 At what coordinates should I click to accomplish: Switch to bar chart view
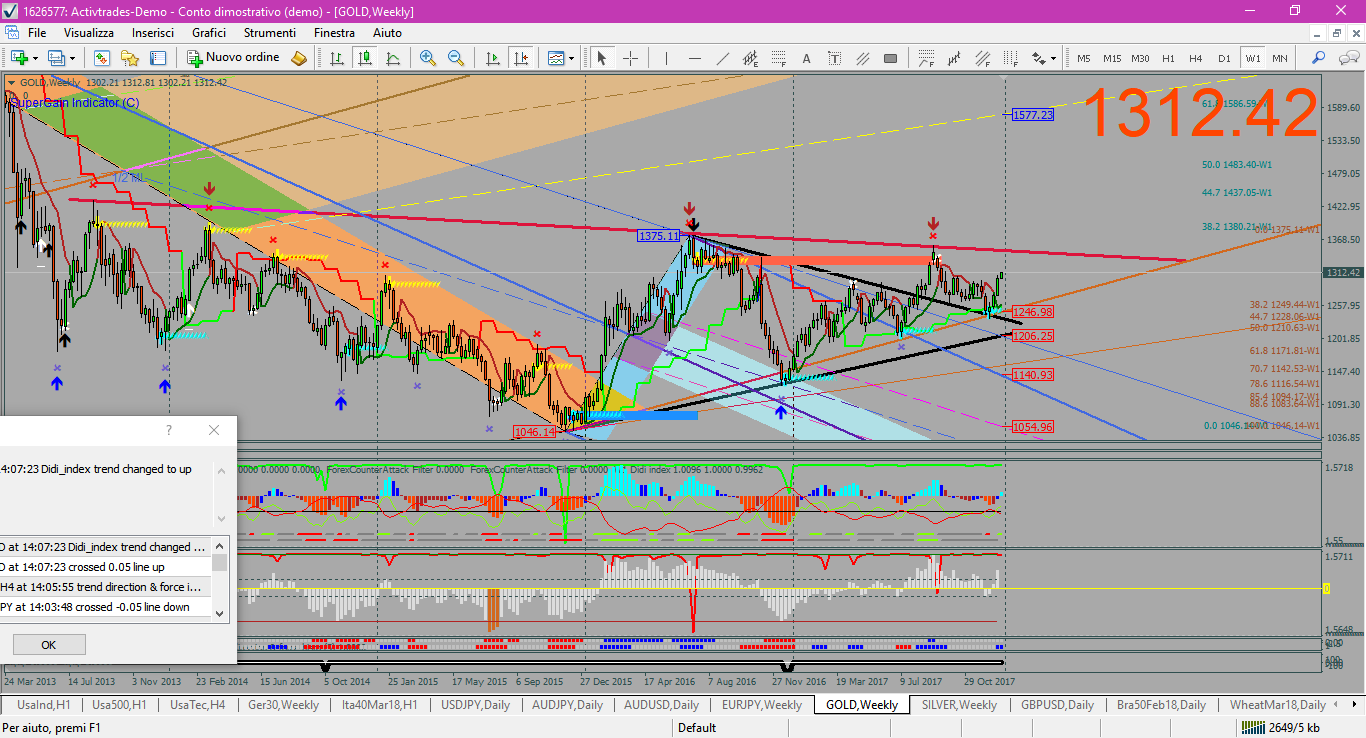coord(337,58)
